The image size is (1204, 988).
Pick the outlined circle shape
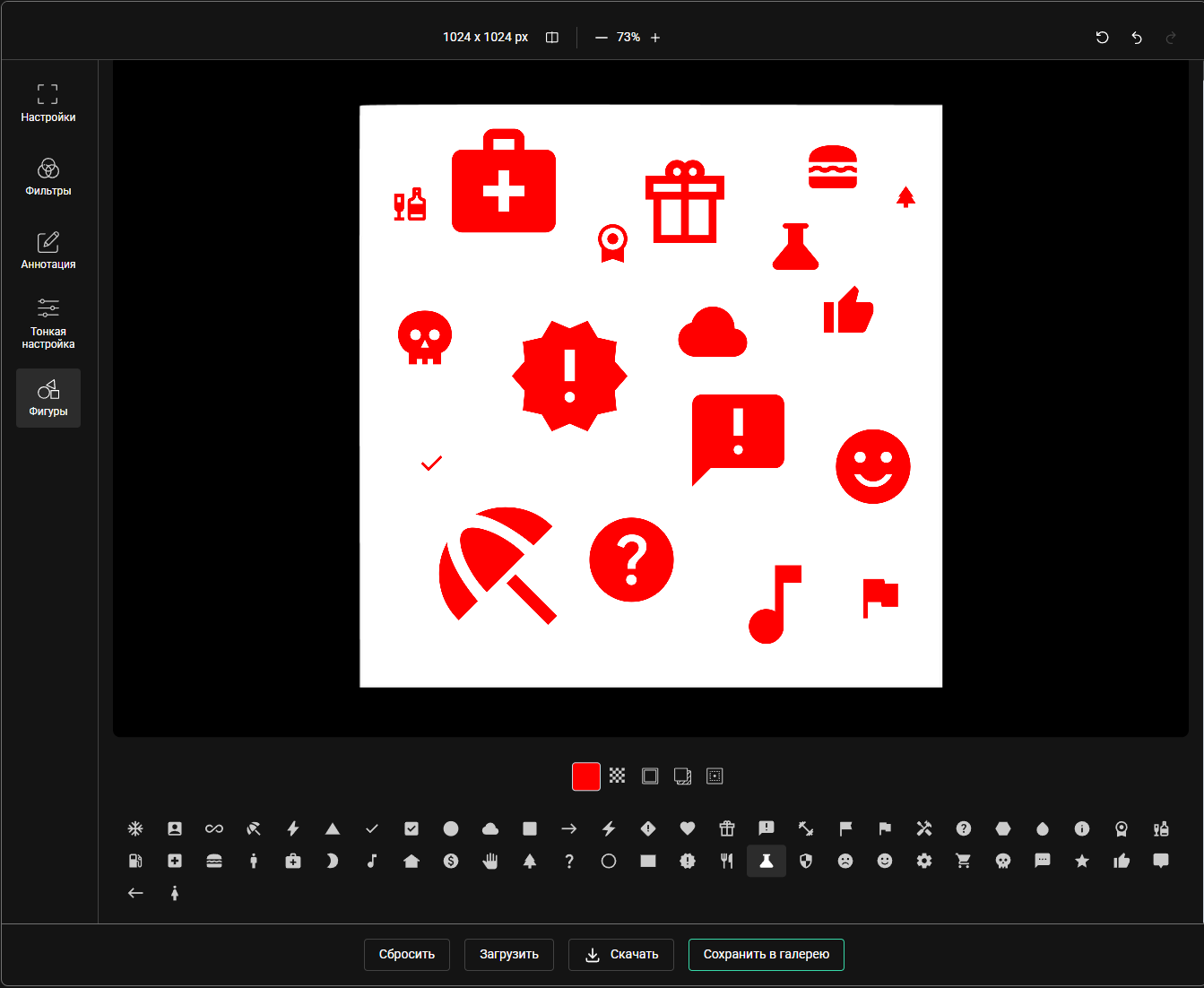pyautogui.click(x=609, y=861)
